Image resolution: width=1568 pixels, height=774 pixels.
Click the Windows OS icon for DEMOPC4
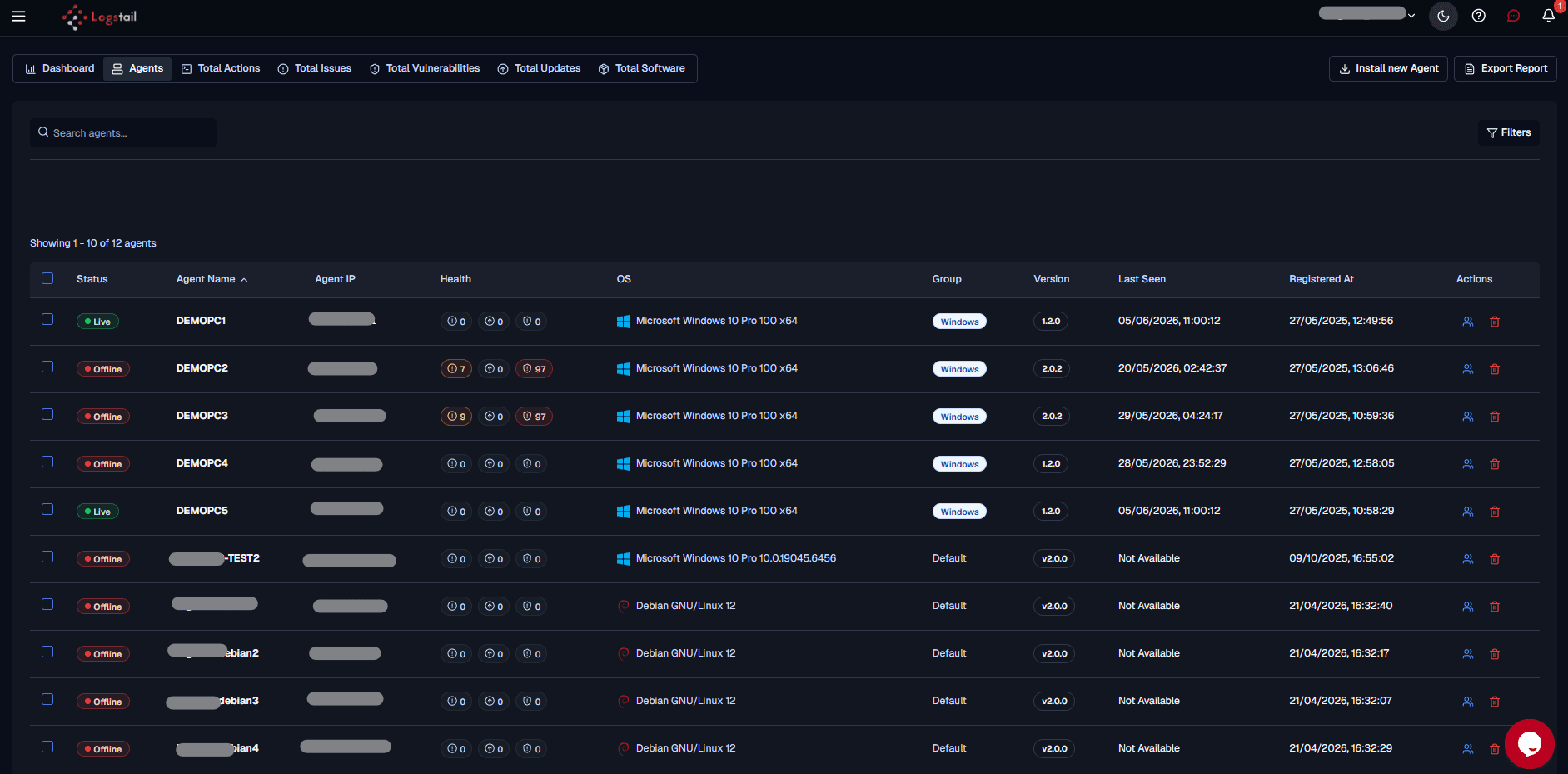[623, 464]
